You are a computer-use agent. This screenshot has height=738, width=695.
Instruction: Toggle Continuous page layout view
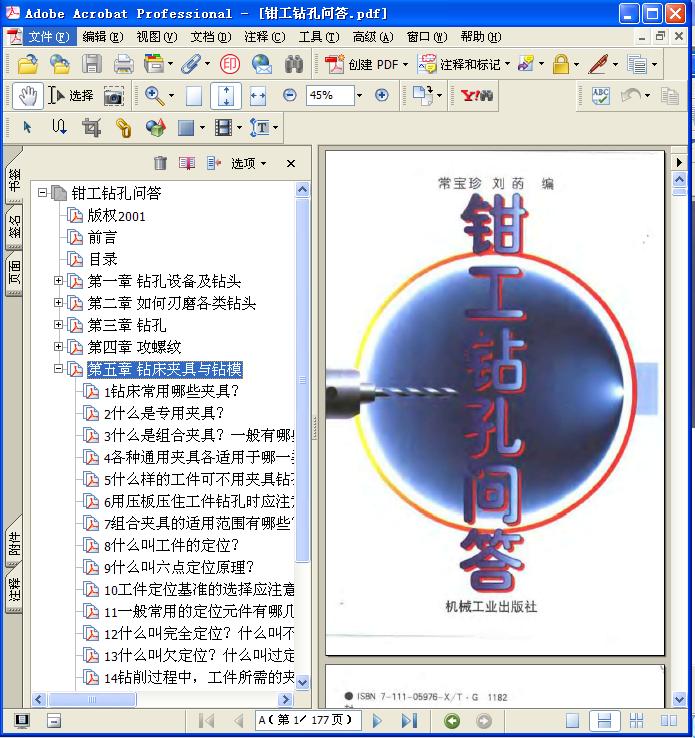click(x=604, y=721)
